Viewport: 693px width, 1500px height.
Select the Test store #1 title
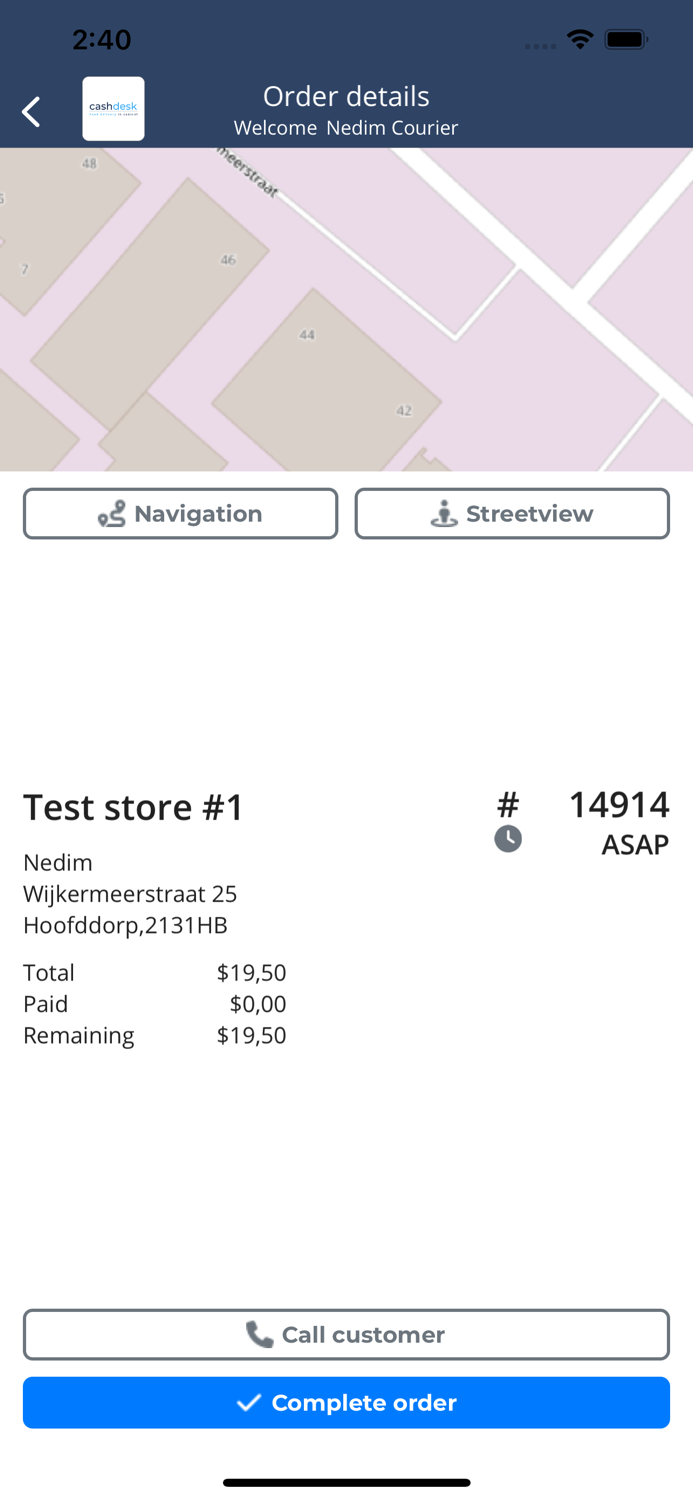click(x=133, y=807)
